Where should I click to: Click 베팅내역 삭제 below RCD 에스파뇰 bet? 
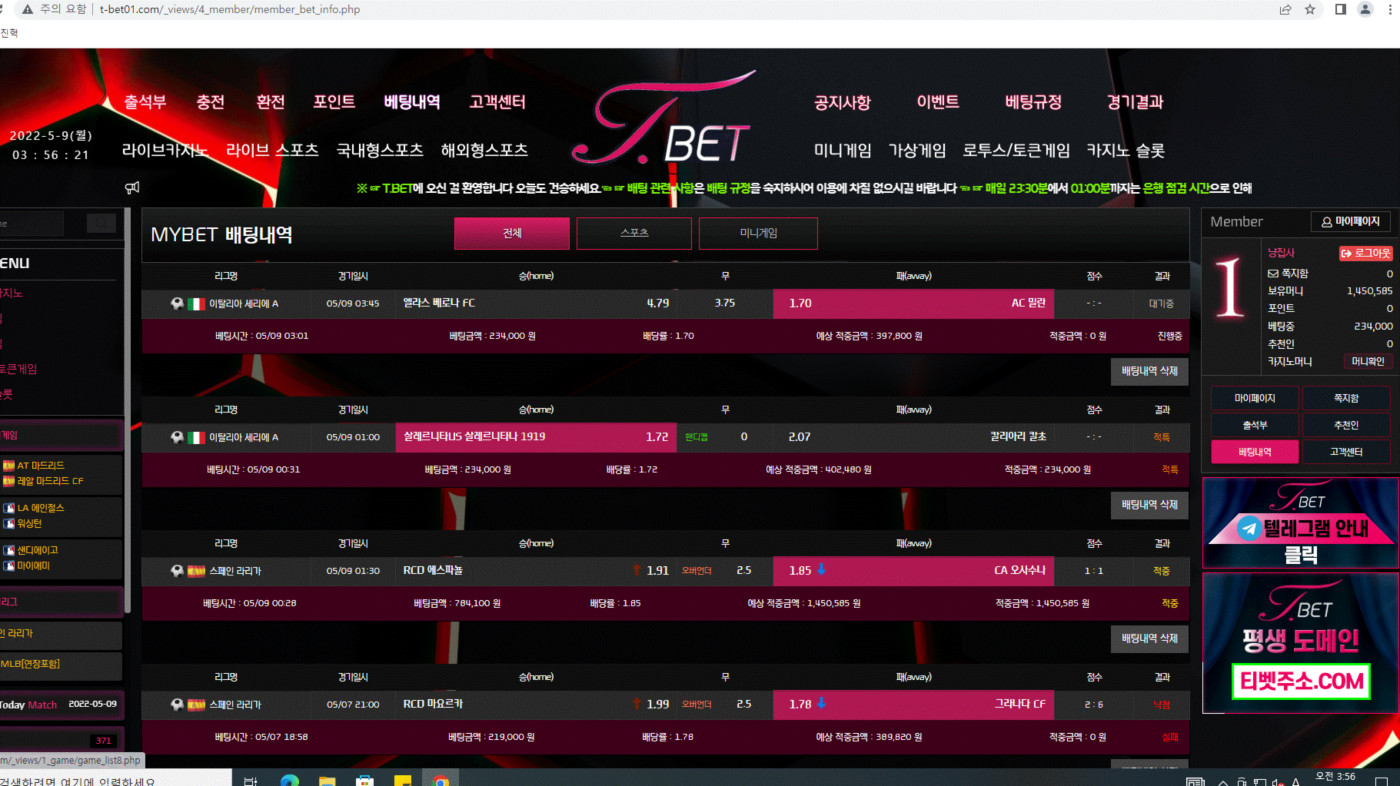1149,638
